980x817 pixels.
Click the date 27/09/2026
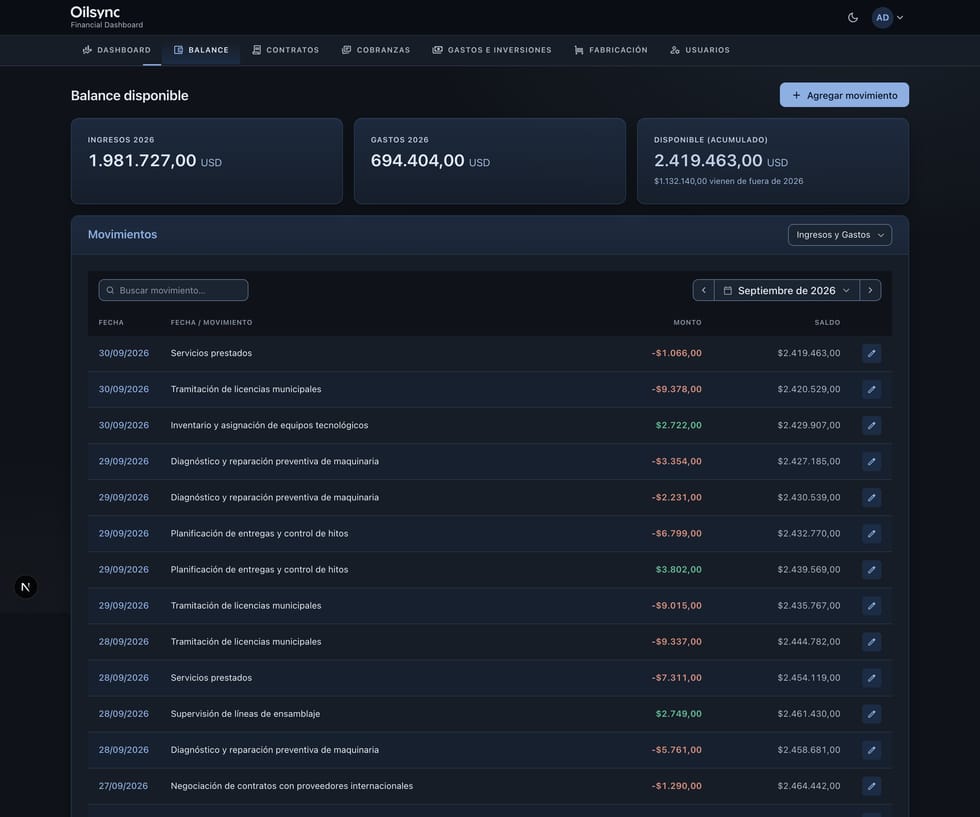(123, 786)
